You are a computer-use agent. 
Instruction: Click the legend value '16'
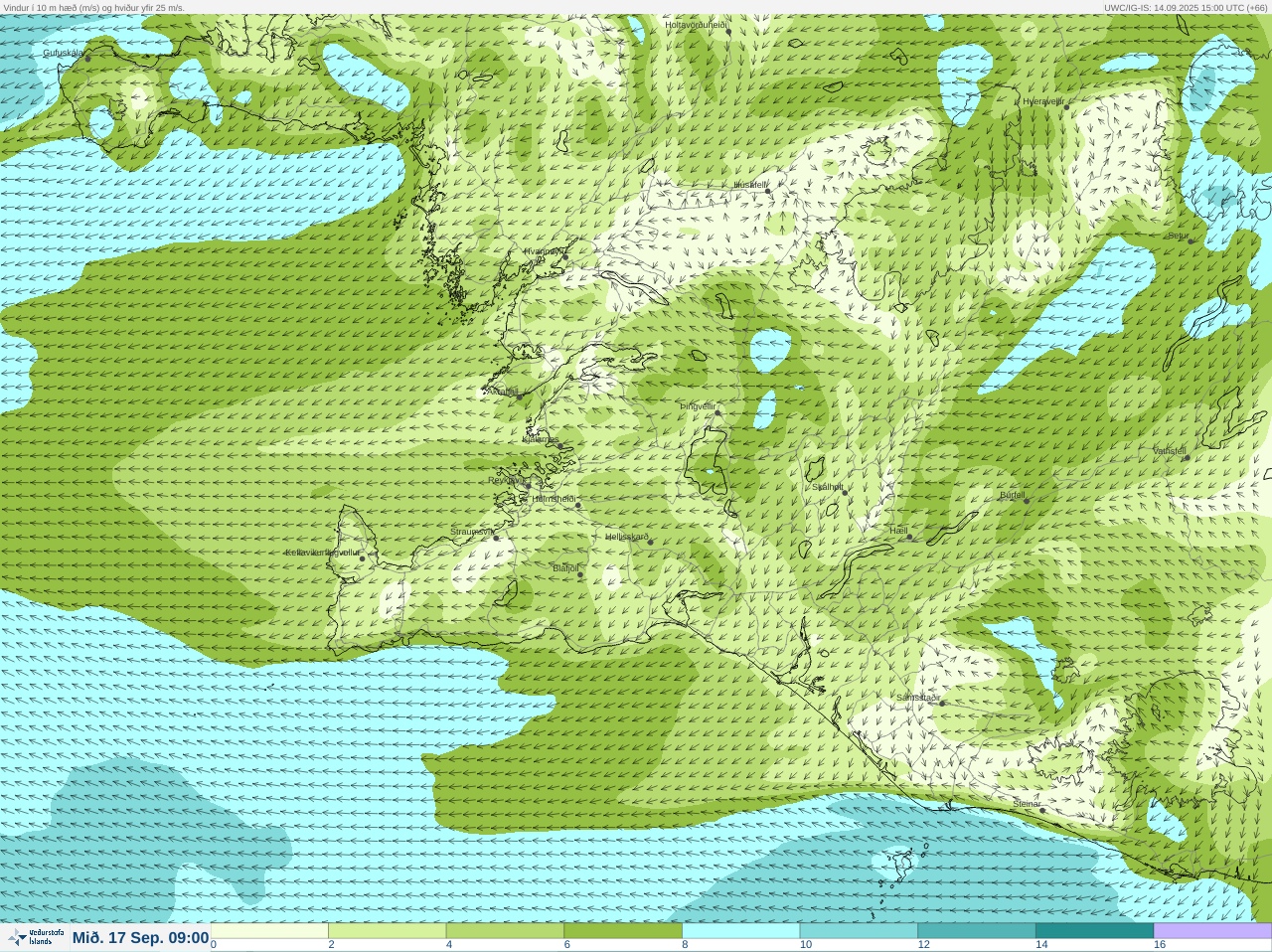click(x=1160, y=945)
